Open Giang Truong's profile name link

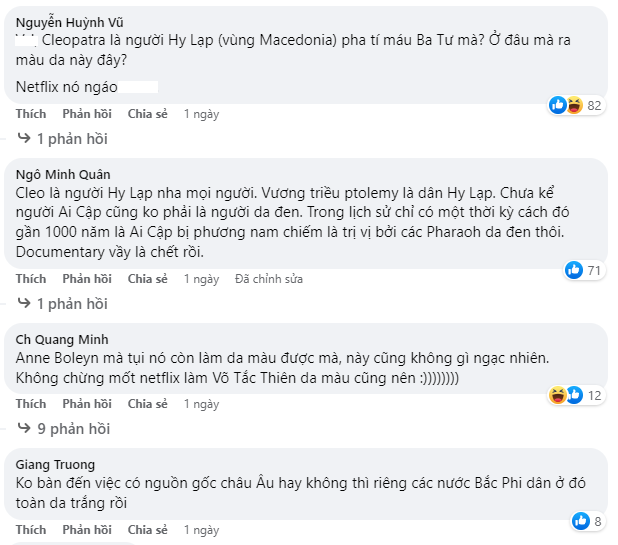(x=55, y=463)
